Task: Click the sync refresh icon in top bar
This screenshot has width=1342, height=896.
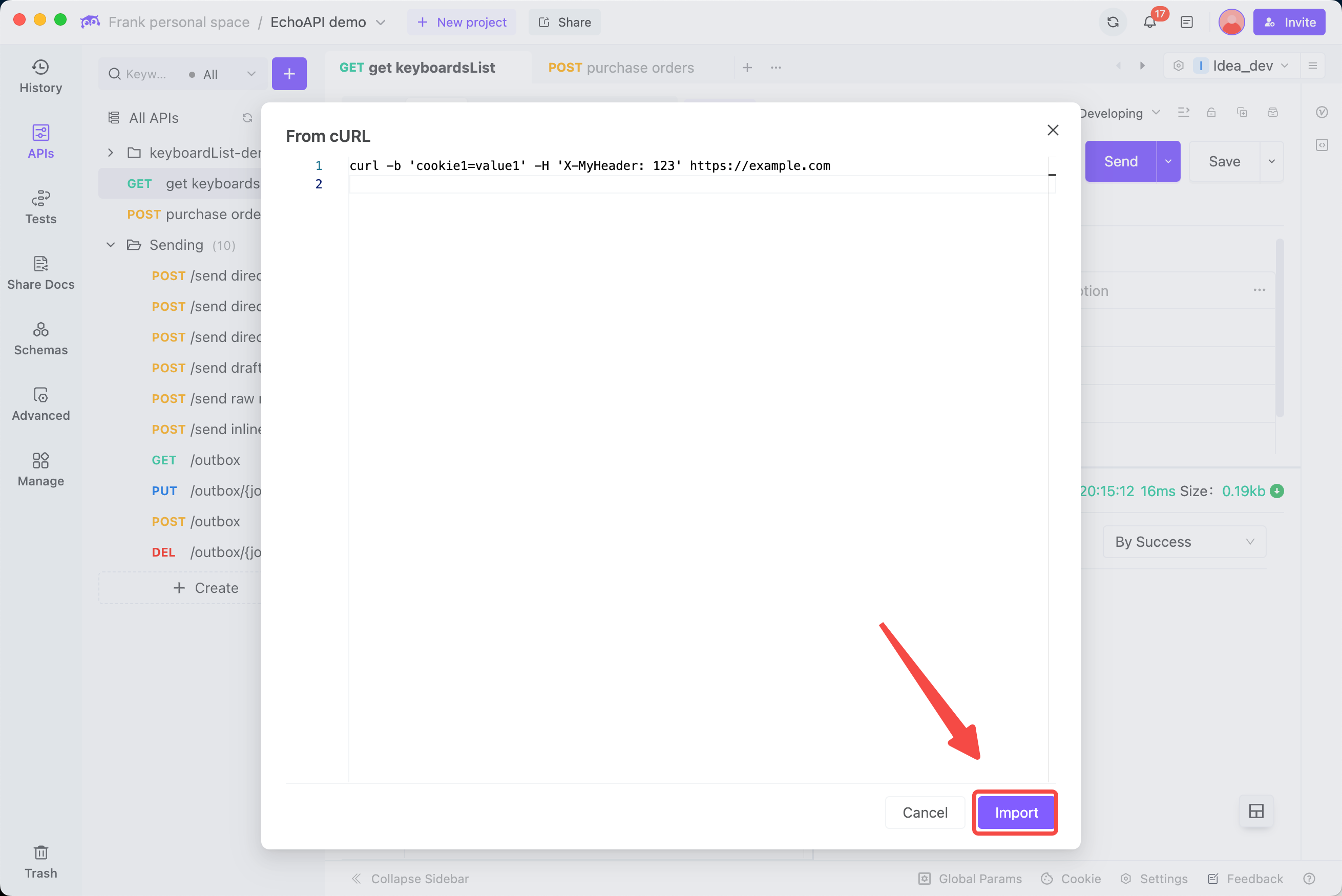Action: point(1112,23)
